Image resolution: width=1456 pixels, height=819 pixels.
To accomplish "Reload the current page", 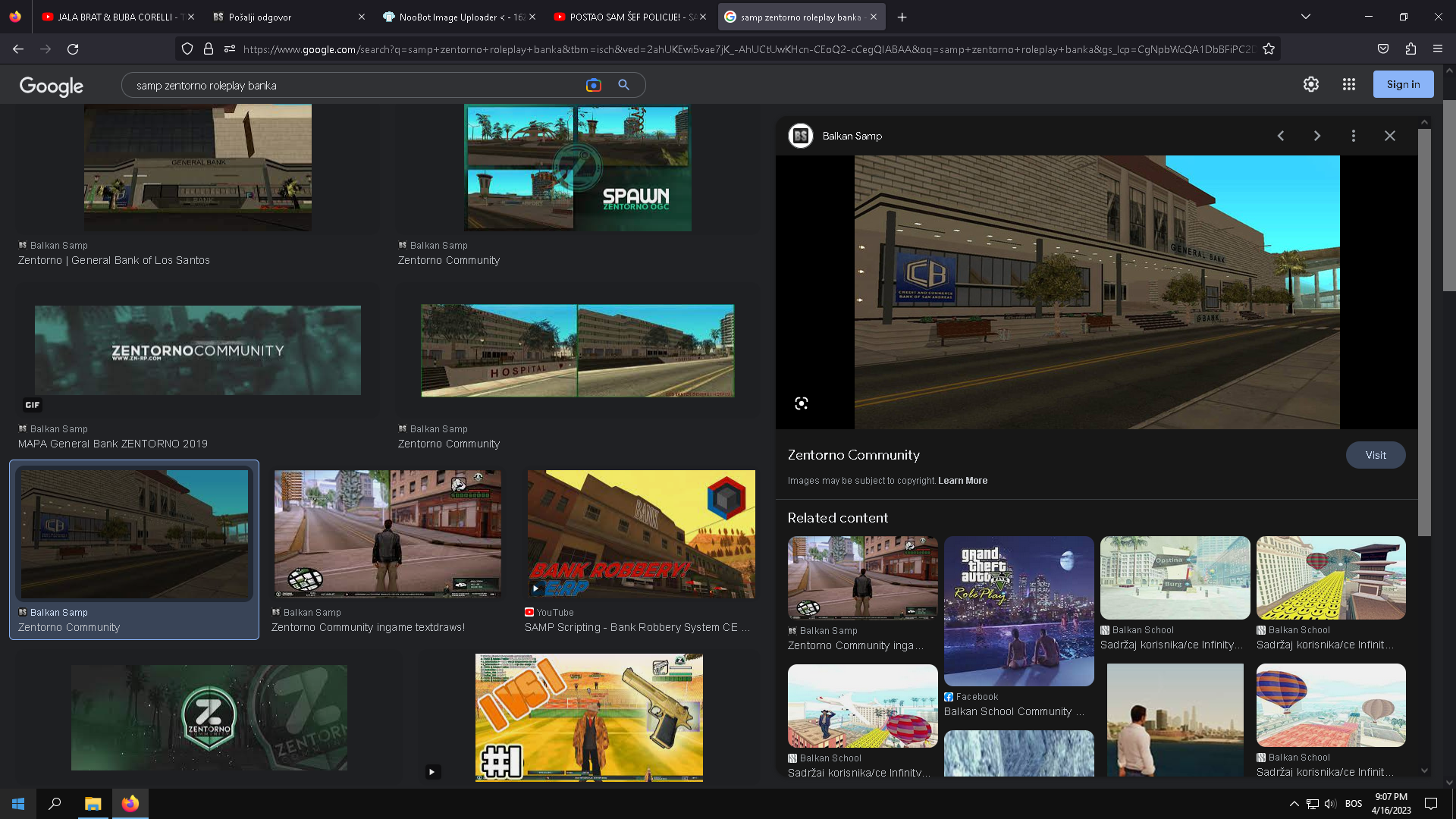I will (73, 49).
